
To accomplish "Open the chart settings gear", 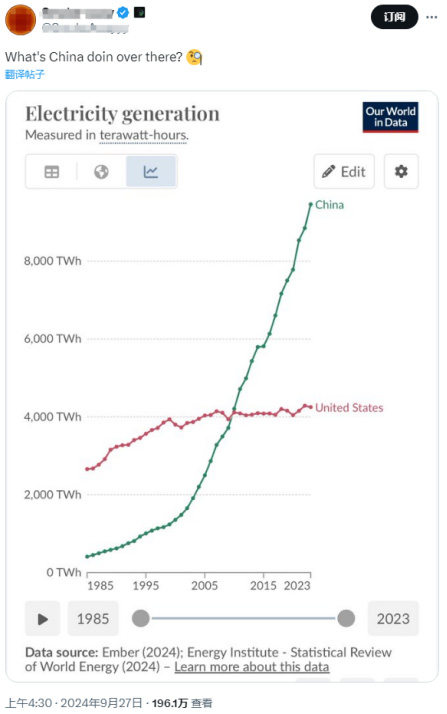I will pyautogui.click(x=401, y=172).
